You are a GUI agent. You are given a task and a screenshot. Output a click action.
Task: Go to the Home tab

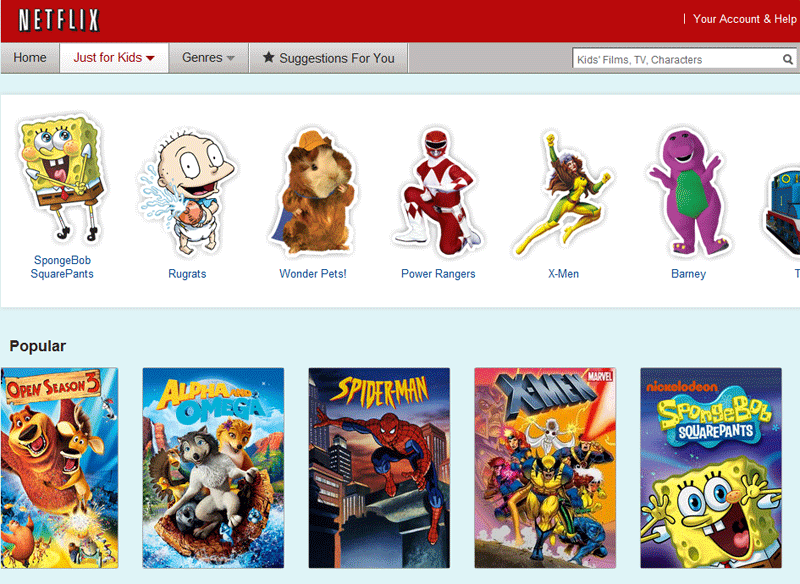(30, 58)
